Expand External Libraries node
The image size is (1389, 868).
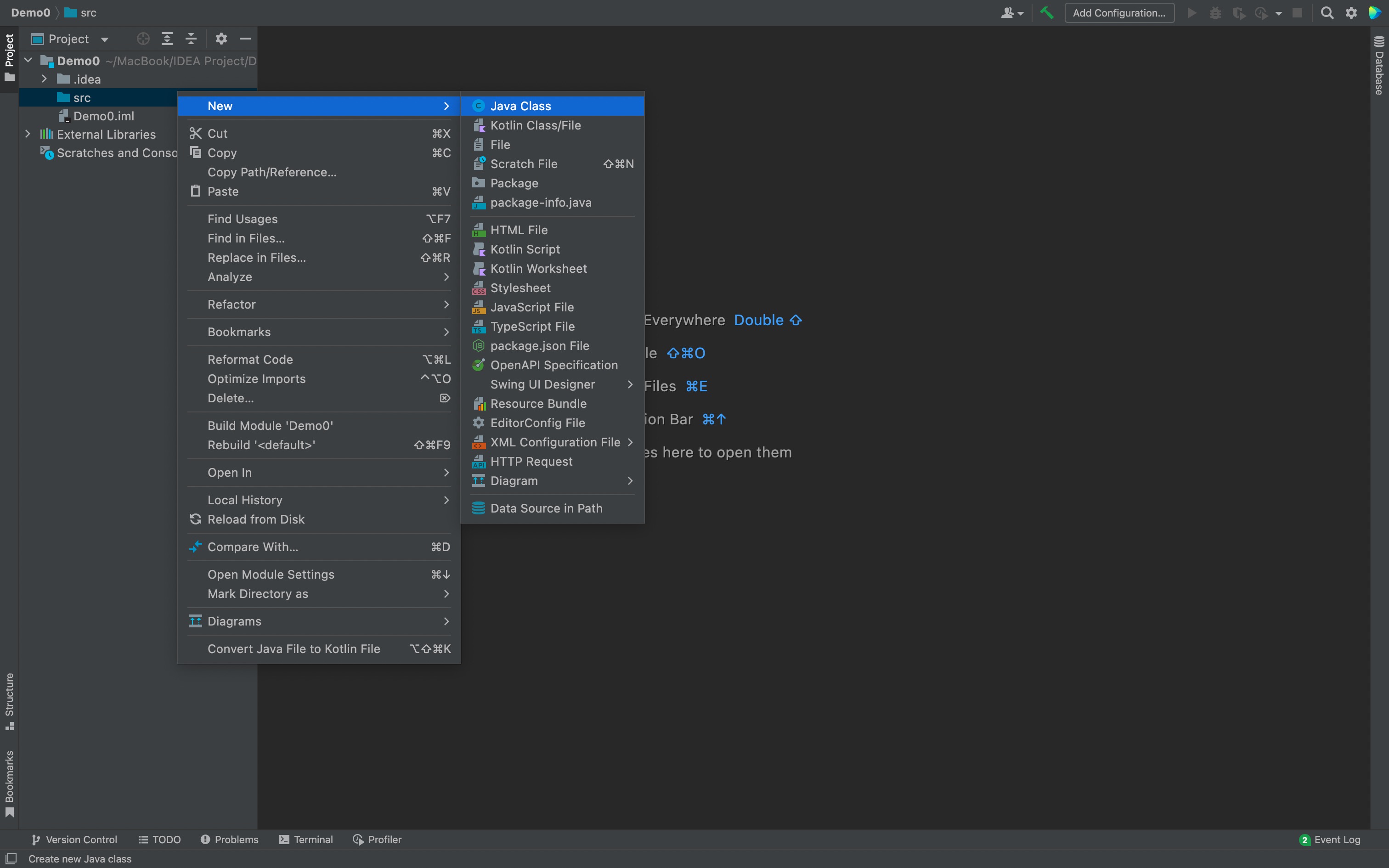pyautogui.click(x=28, y=134)
